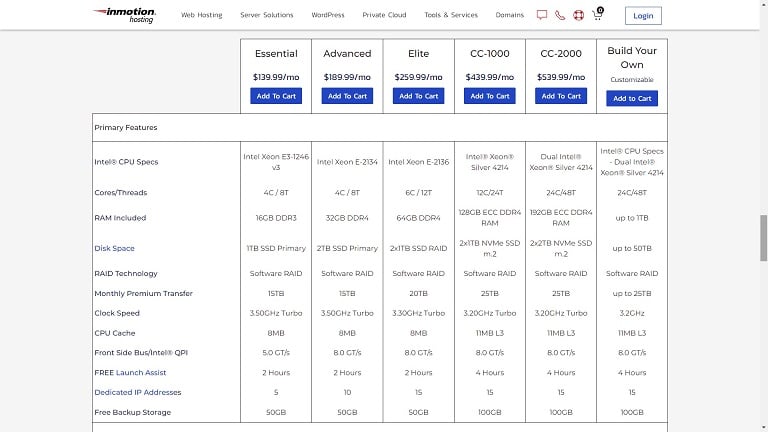View the shopping cart icon

598,14
